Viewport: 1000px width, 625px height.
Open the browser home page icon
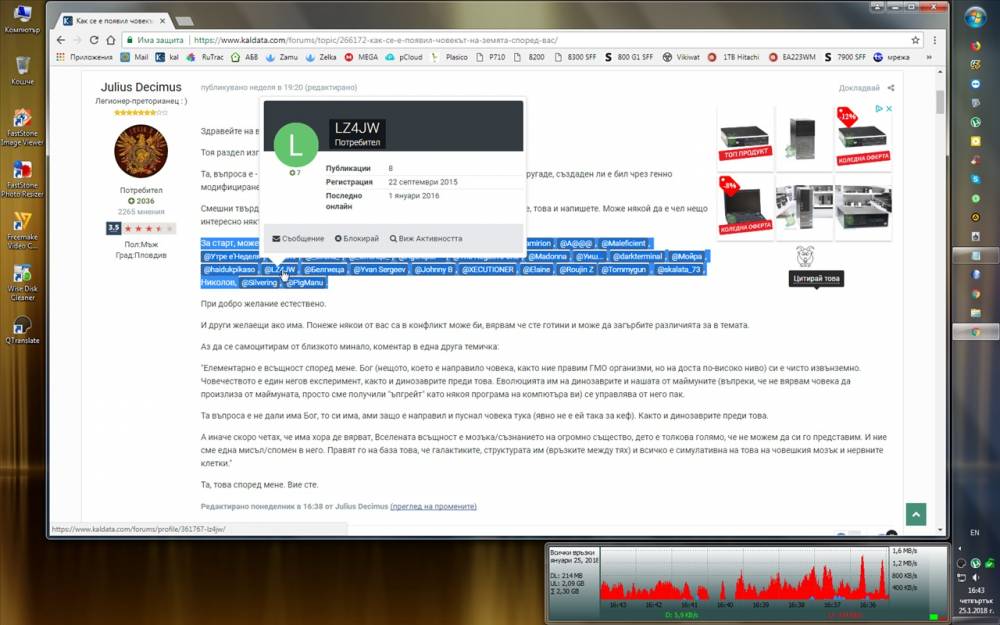coord(110,40)
